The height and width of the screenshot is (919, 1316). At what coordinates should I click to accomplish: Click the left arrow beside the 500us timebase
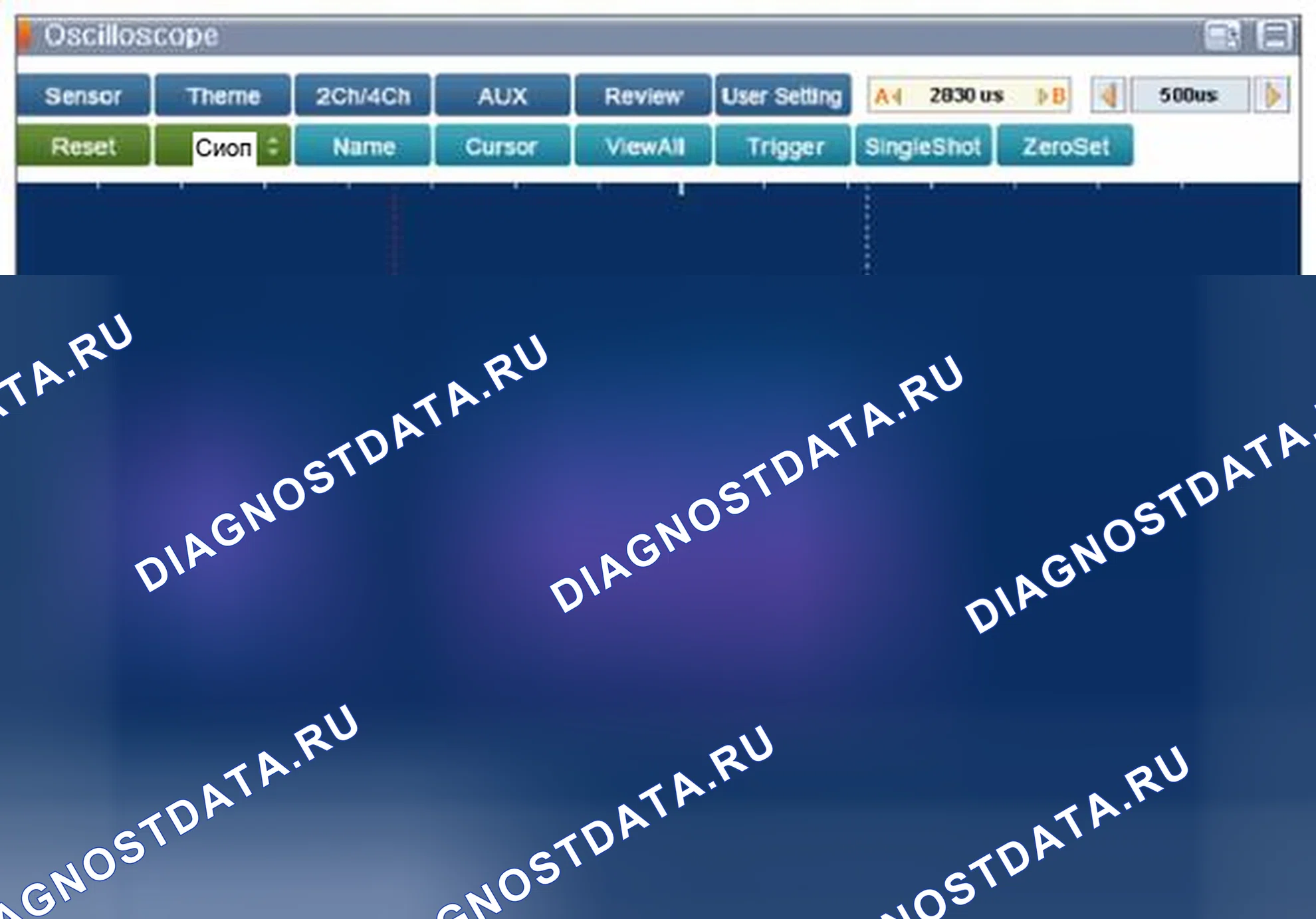click(x=1108, y=96)
